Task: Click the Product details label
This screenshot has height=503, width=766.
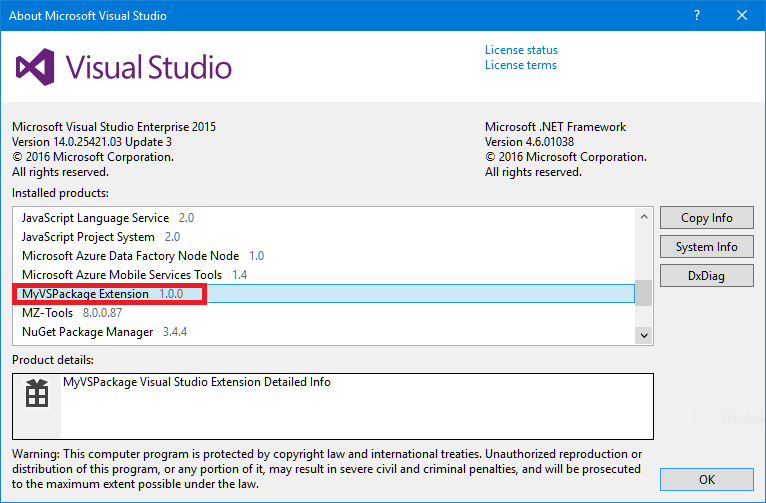Action: click(53, 360)
